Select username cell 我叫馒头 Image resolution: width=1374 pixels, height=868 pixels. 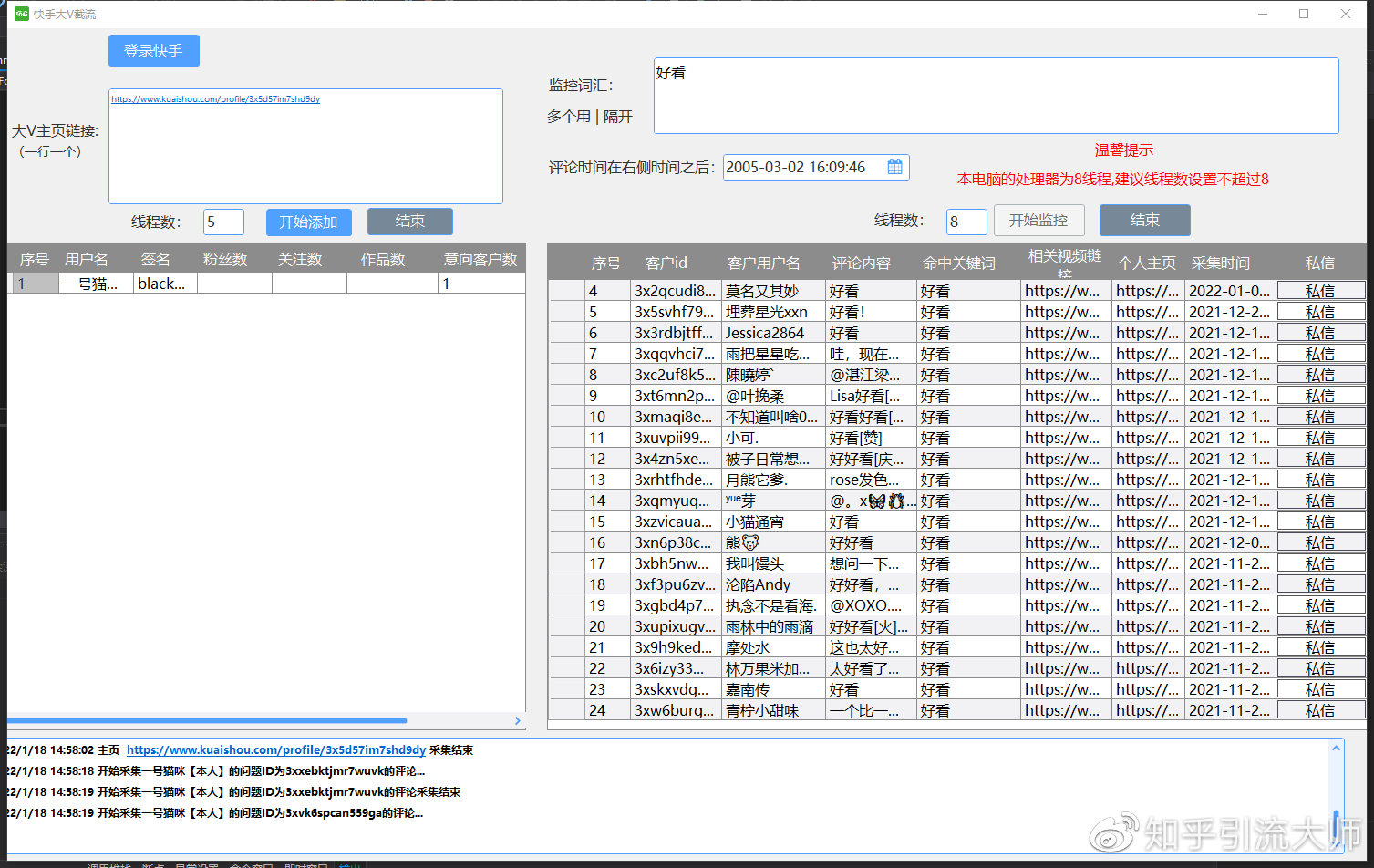[773, 563]
